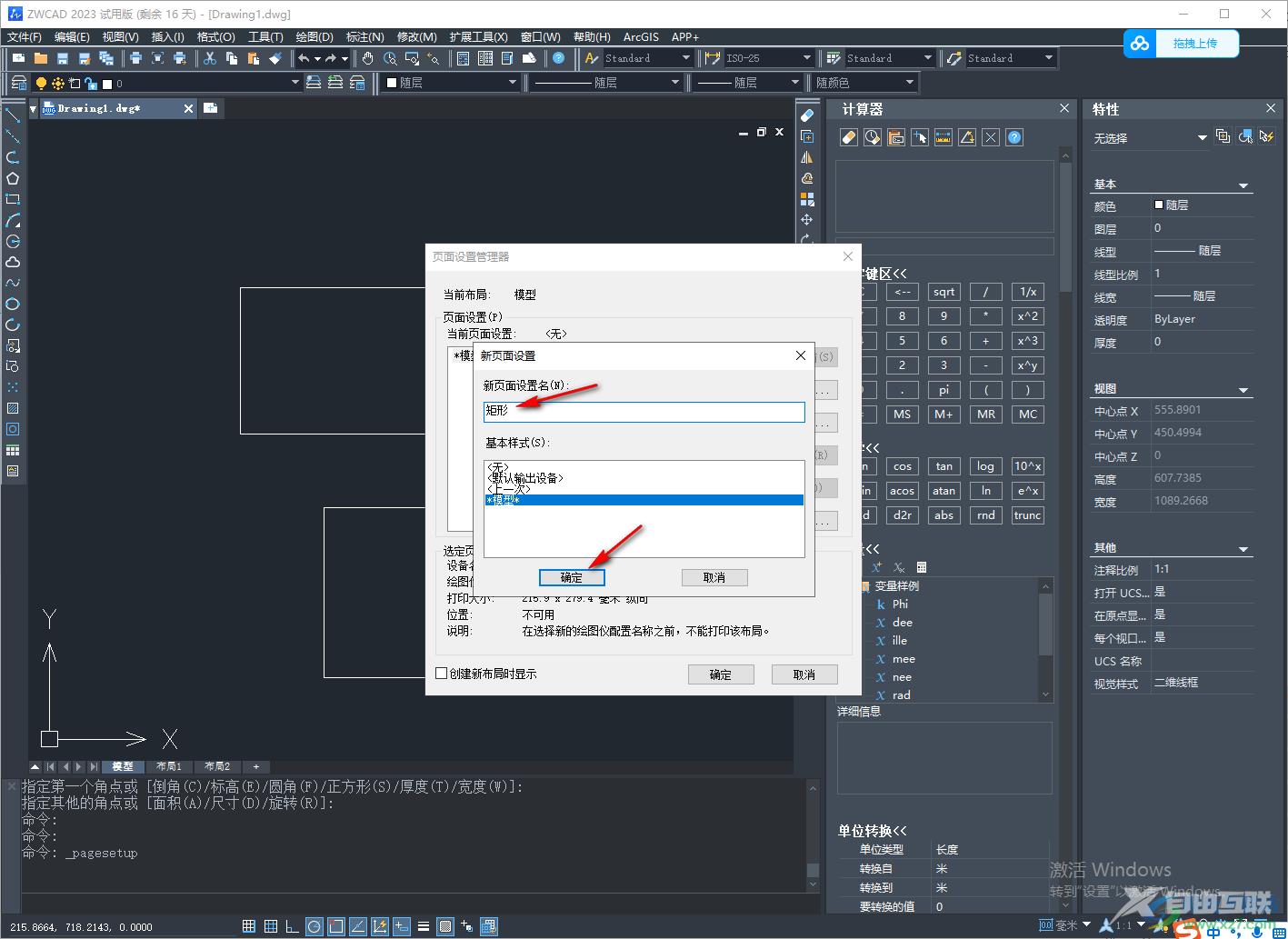
Task: Click 取消 in the 新页面设置 dialog
Action: click(714, 577)
